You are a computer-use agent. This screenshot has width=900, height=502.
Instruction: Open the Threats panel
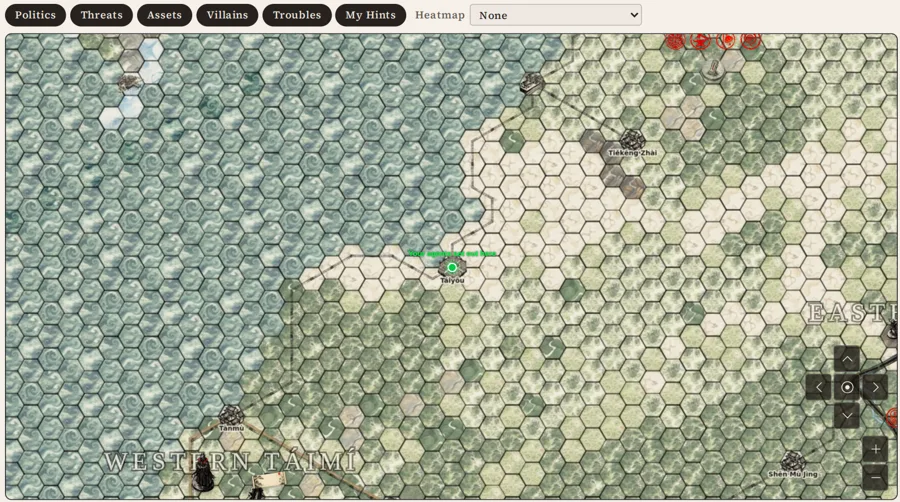point(102,15)
